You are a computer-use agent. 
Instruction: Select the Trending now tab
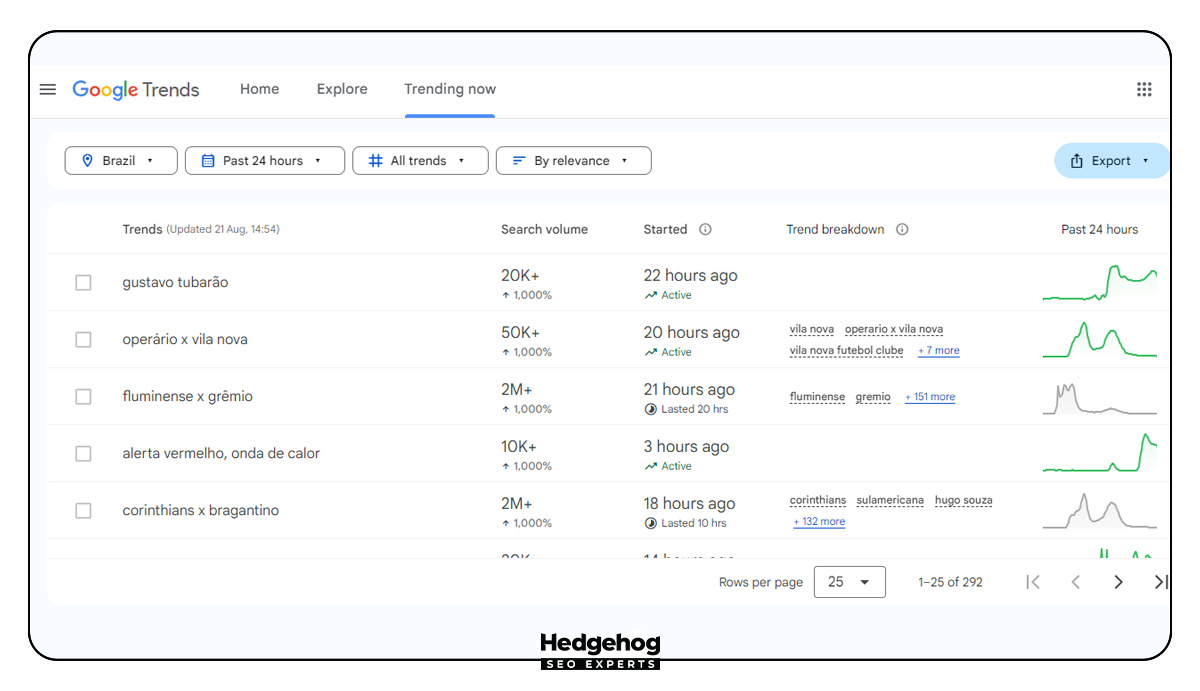[x=450, y=89]
